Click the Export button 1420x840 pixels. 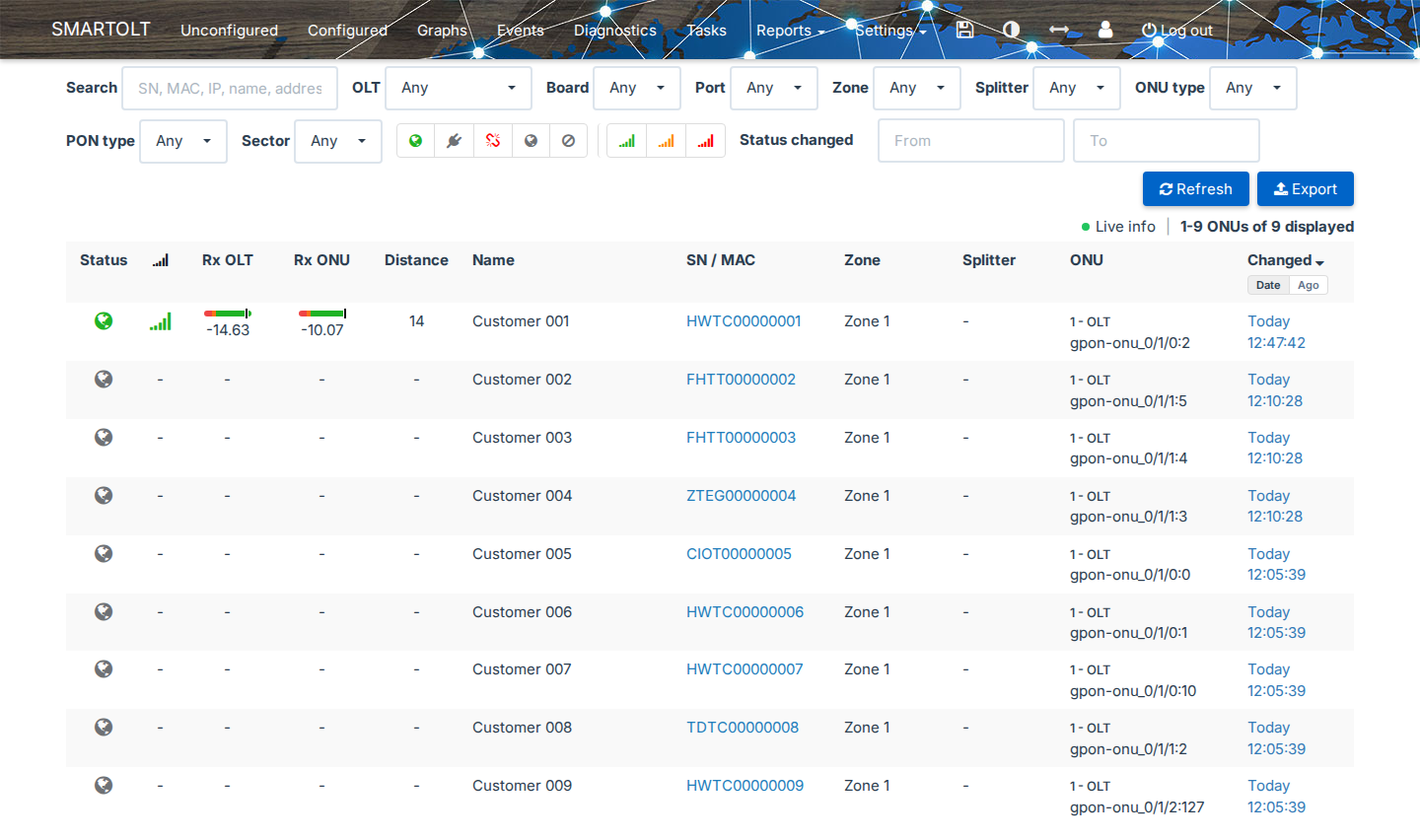[1306, 189]
